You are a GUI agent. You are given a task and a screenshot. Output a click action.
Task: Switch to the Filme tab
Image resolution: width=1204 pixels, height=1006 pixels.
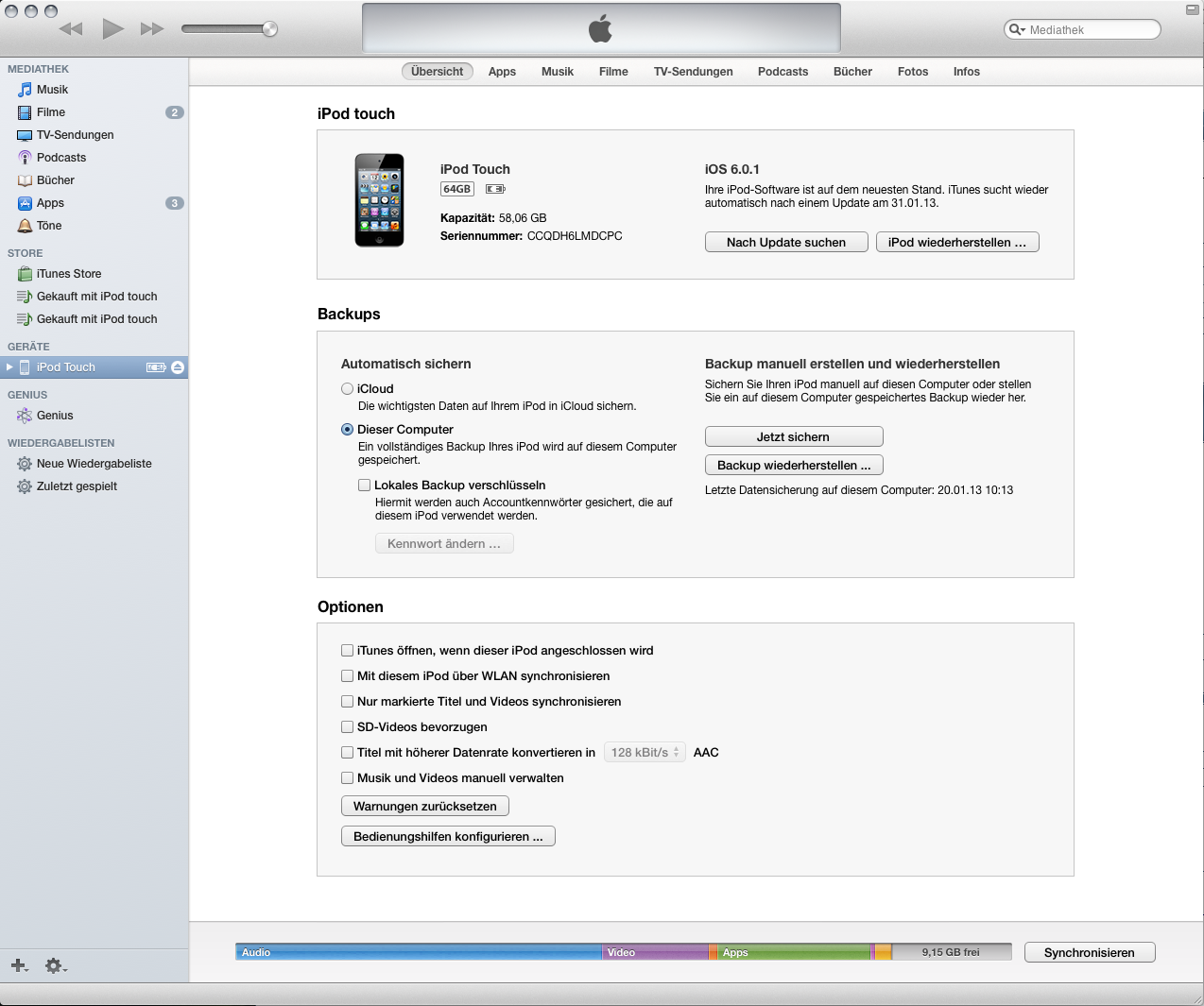pyautogui.click(x=613, y=72)
